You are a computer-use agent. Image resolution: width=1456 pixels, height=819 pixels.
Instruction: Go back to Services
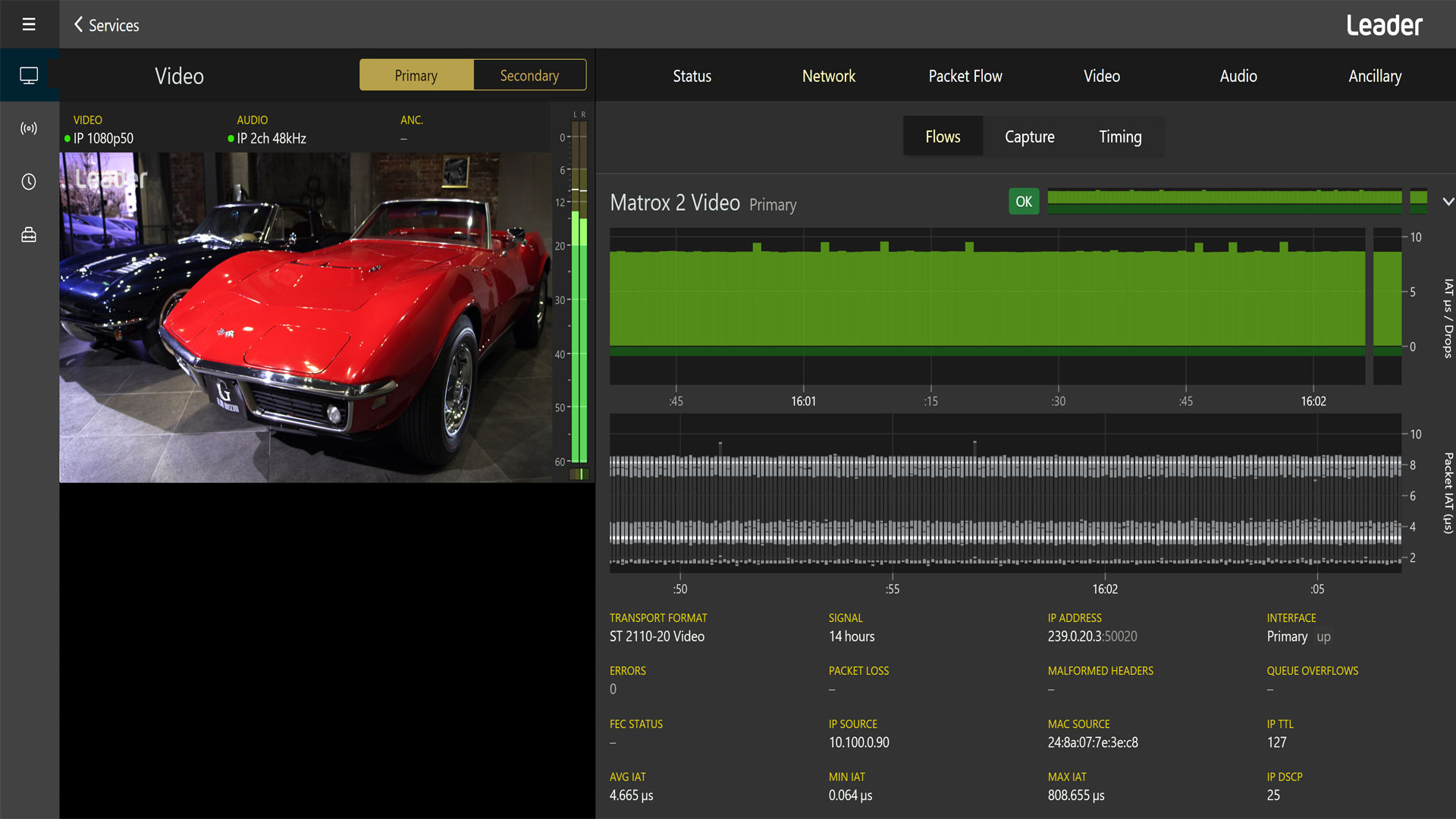coord(112,25)
